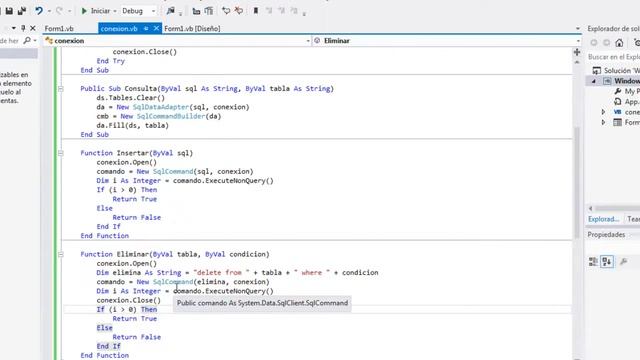Click the "delete from " string literal
640x360 pixels.
pyautogui.click(x=221, y=273)
